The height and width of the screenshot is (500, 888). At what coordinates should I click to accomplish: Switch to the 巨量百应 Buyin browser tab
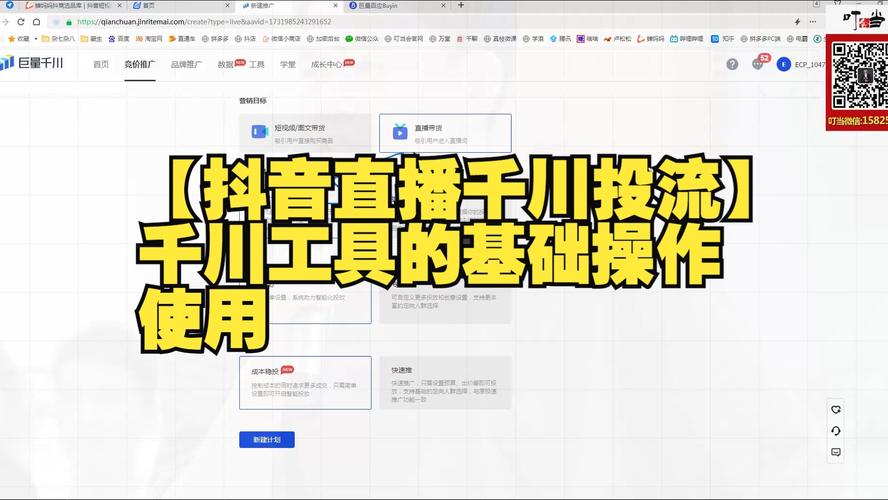pos(397,5)
